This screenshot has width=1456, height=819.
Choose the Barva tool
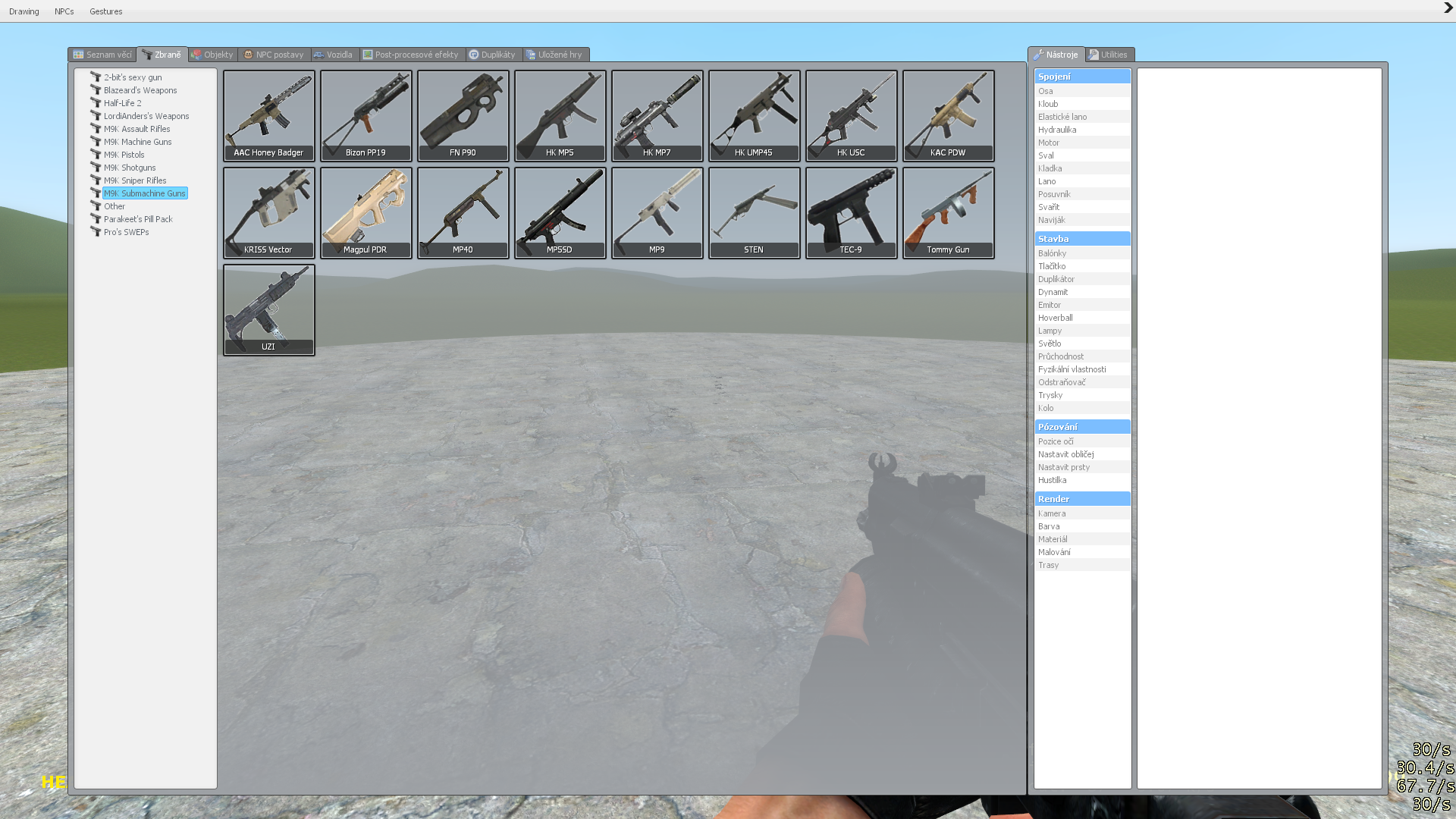pos(1082,526)
